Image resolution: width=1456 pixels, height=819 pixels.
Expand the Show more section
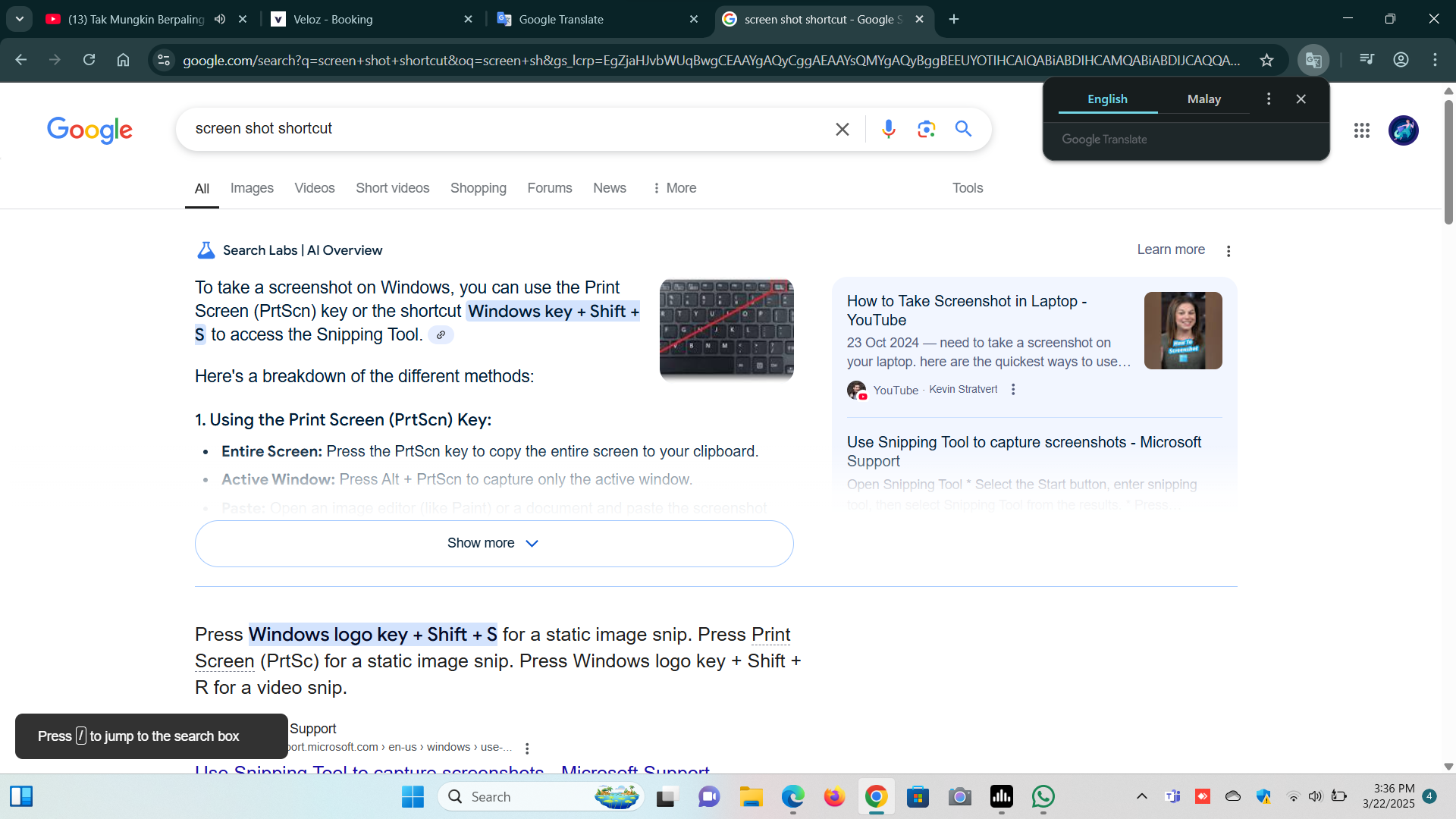(x=493, y=543)
